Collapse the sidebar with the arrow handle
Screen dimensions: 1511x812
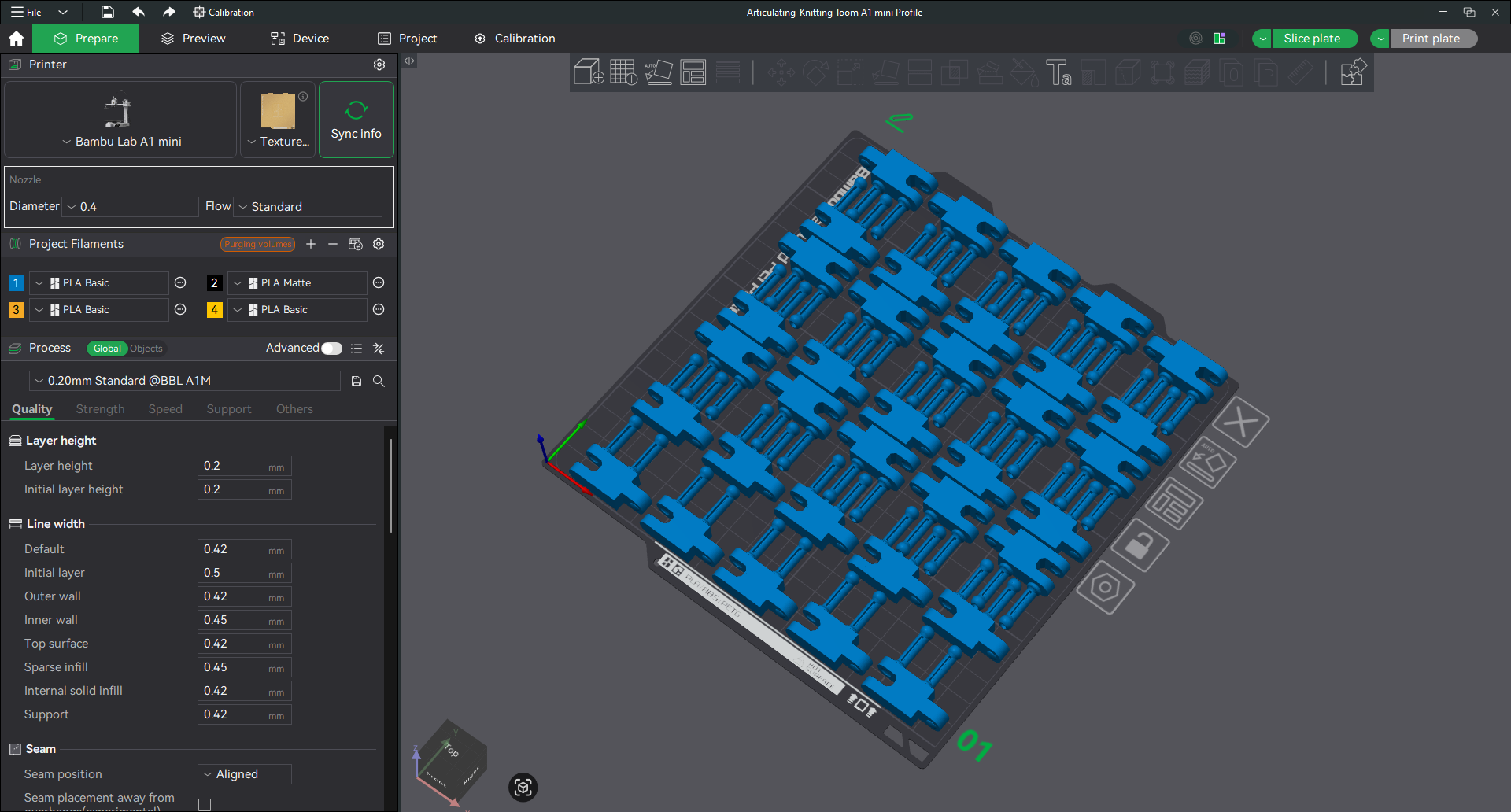click(409, 61)
